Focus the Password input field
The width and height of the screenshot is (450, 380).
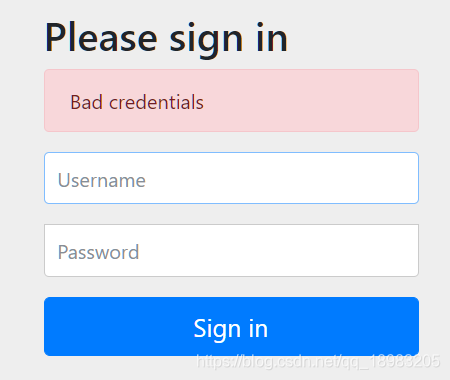click(231, 250)
